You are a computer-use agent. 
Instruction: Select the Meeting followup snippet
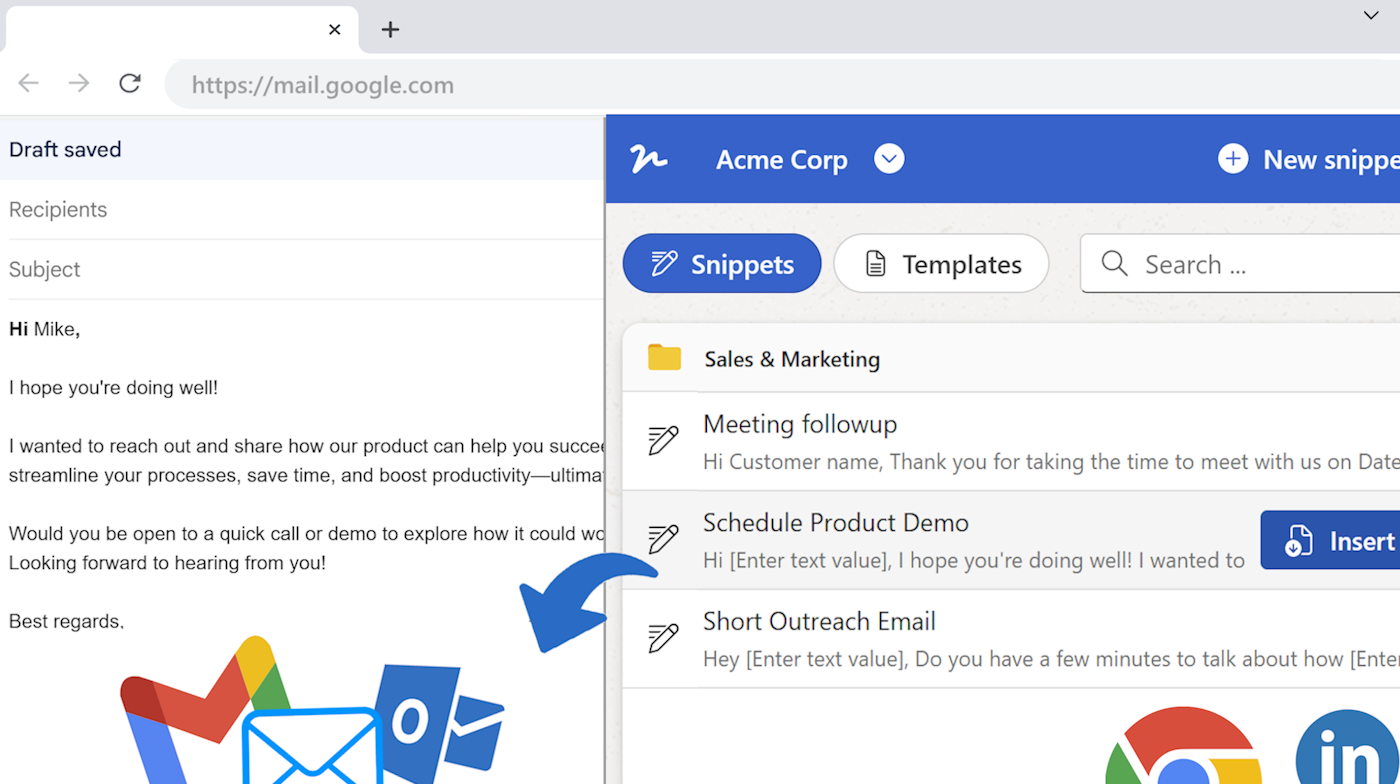[1011, 441]
